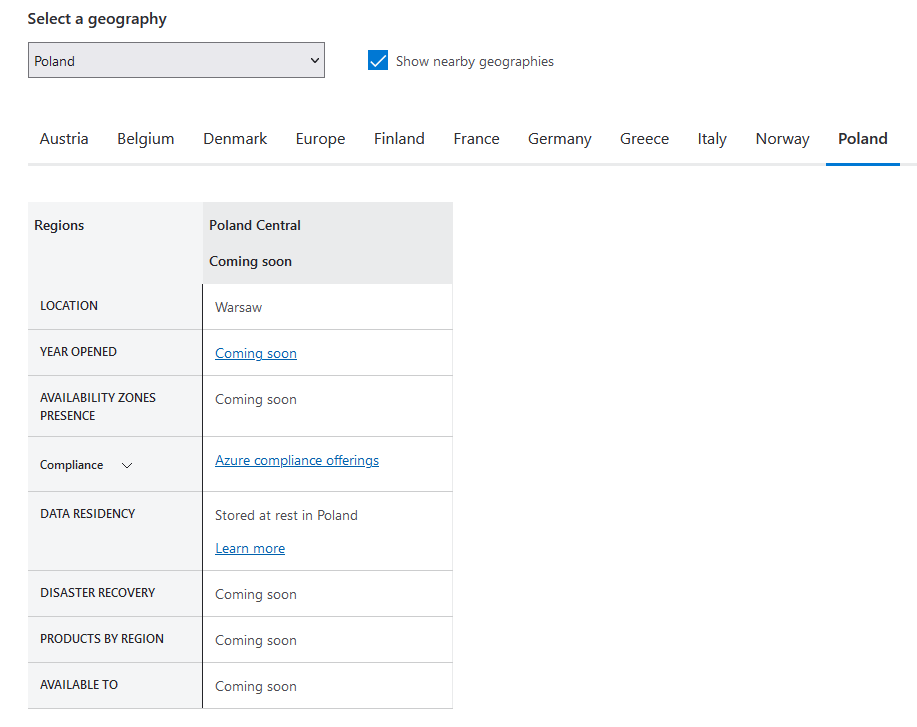Switch to the Belgium tab
Viewport: 917px width, 727px height.
coord(146,139)
